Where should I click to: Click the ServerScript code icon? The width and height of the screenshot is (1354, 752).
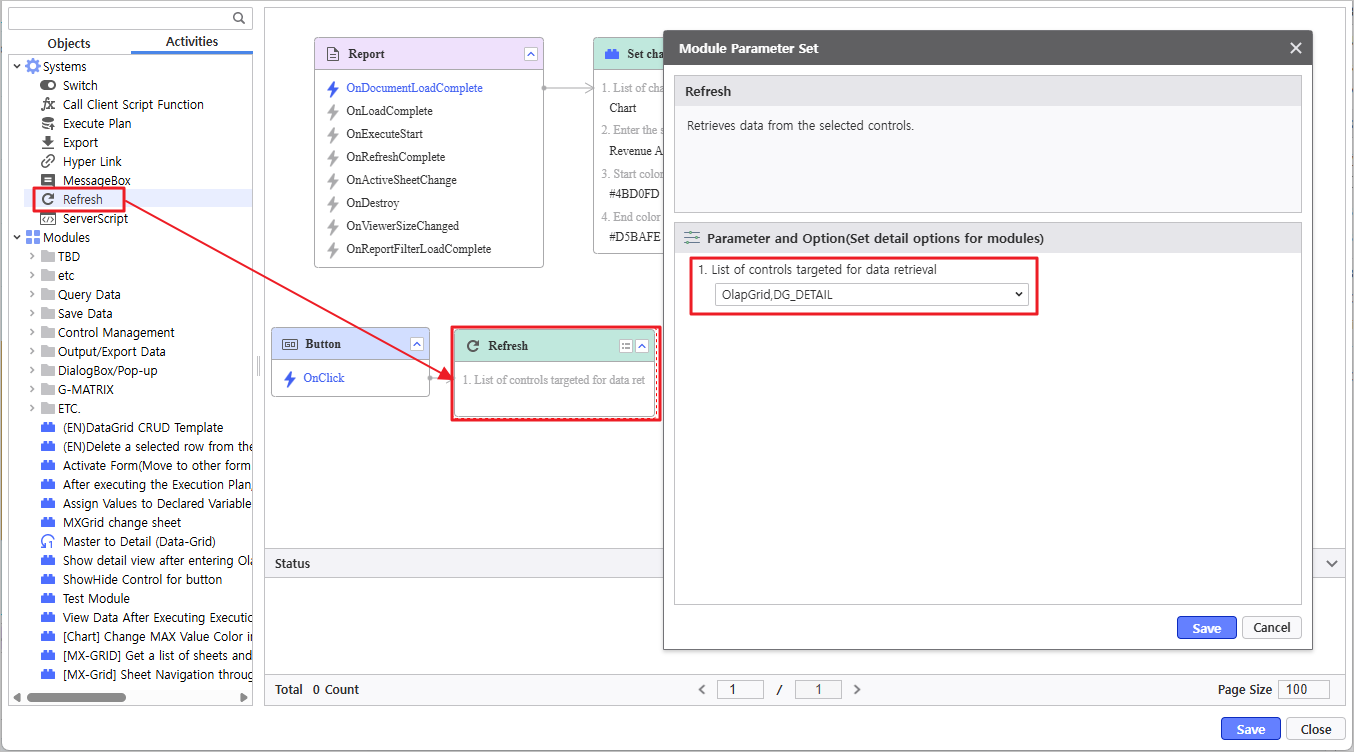(x=48, y=219)
